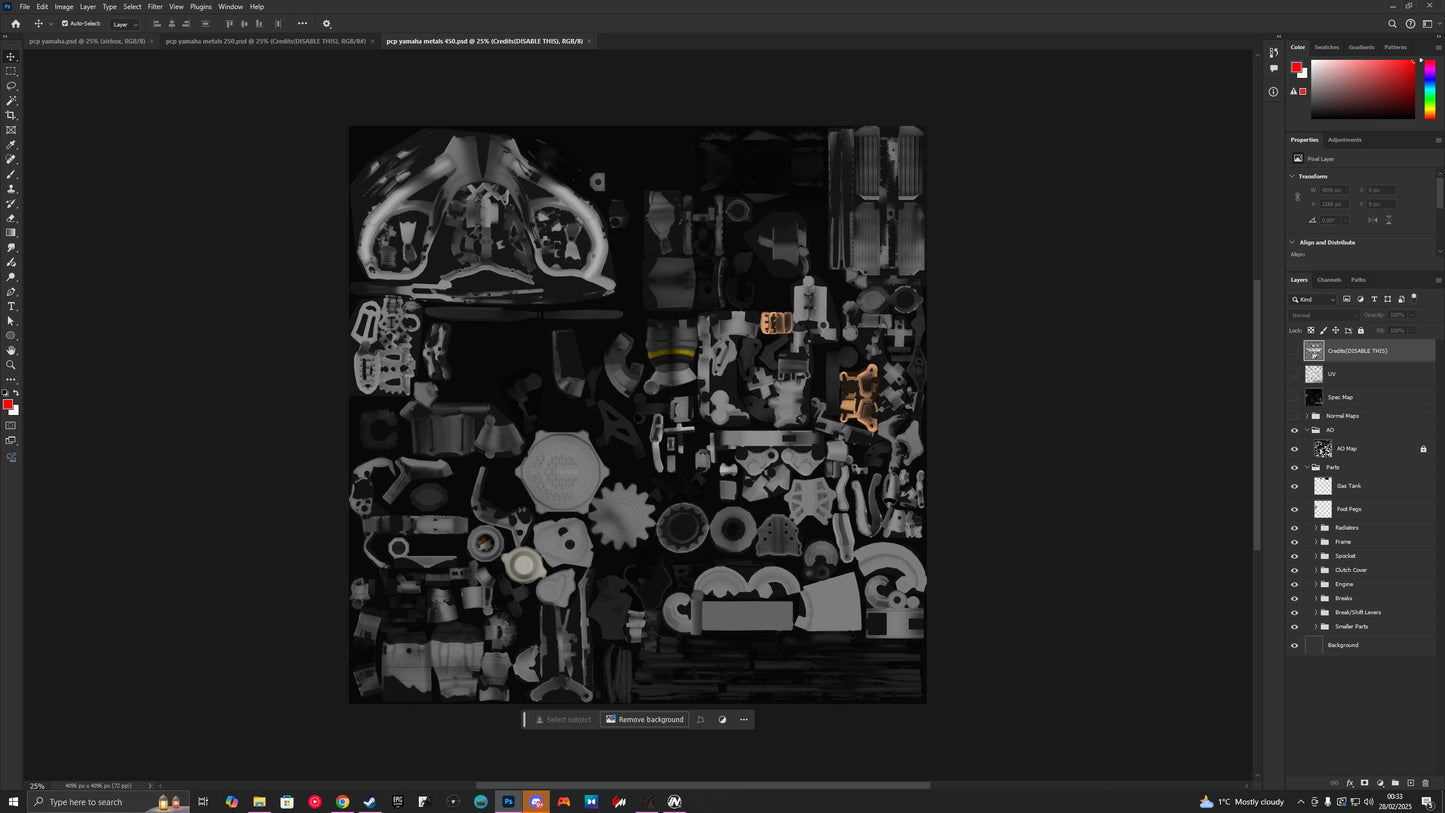Pick the Clone Stamp tool
Screen dimensions: 1445x813
click(x=11, y=189)
